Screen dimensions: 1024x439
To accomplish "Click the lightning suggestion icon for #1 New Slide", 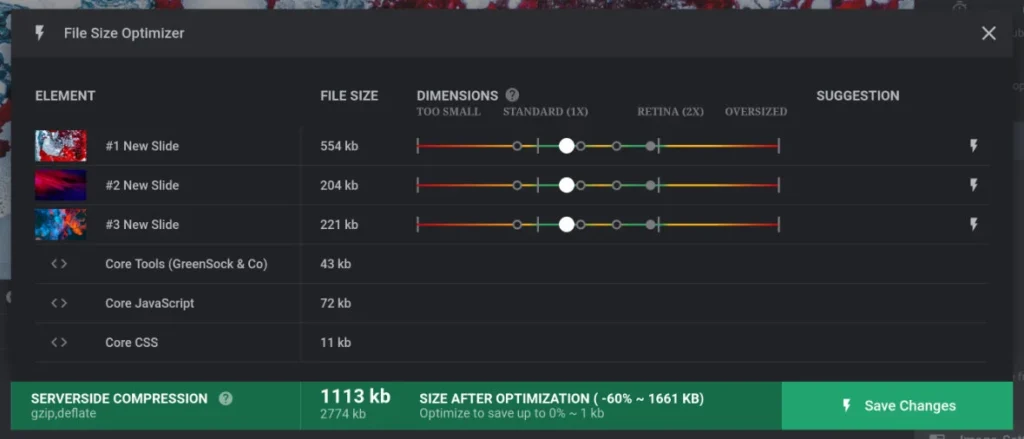I will click(x=974, y=146).
